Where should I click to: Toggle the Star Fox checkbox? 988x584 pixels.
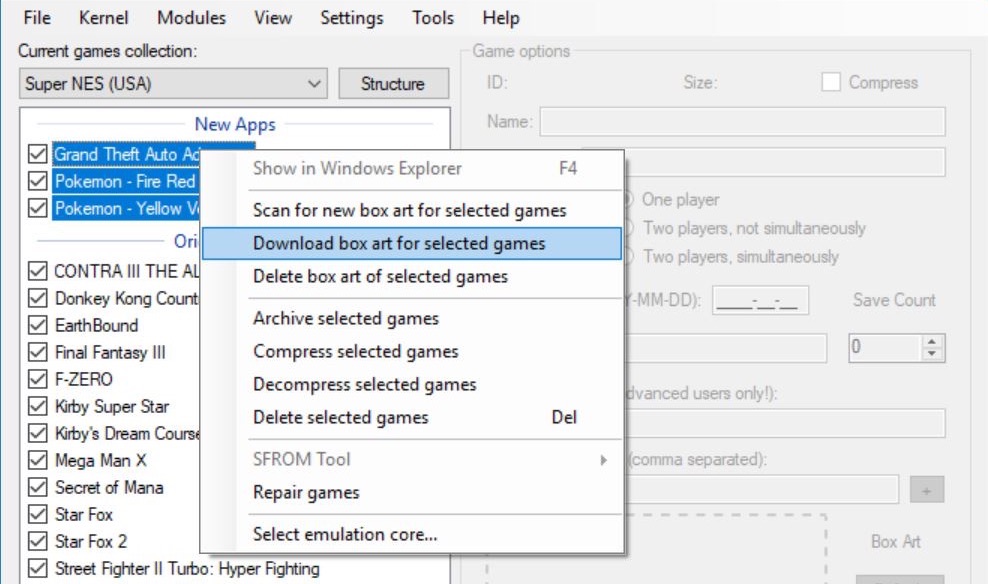(38, 515)
